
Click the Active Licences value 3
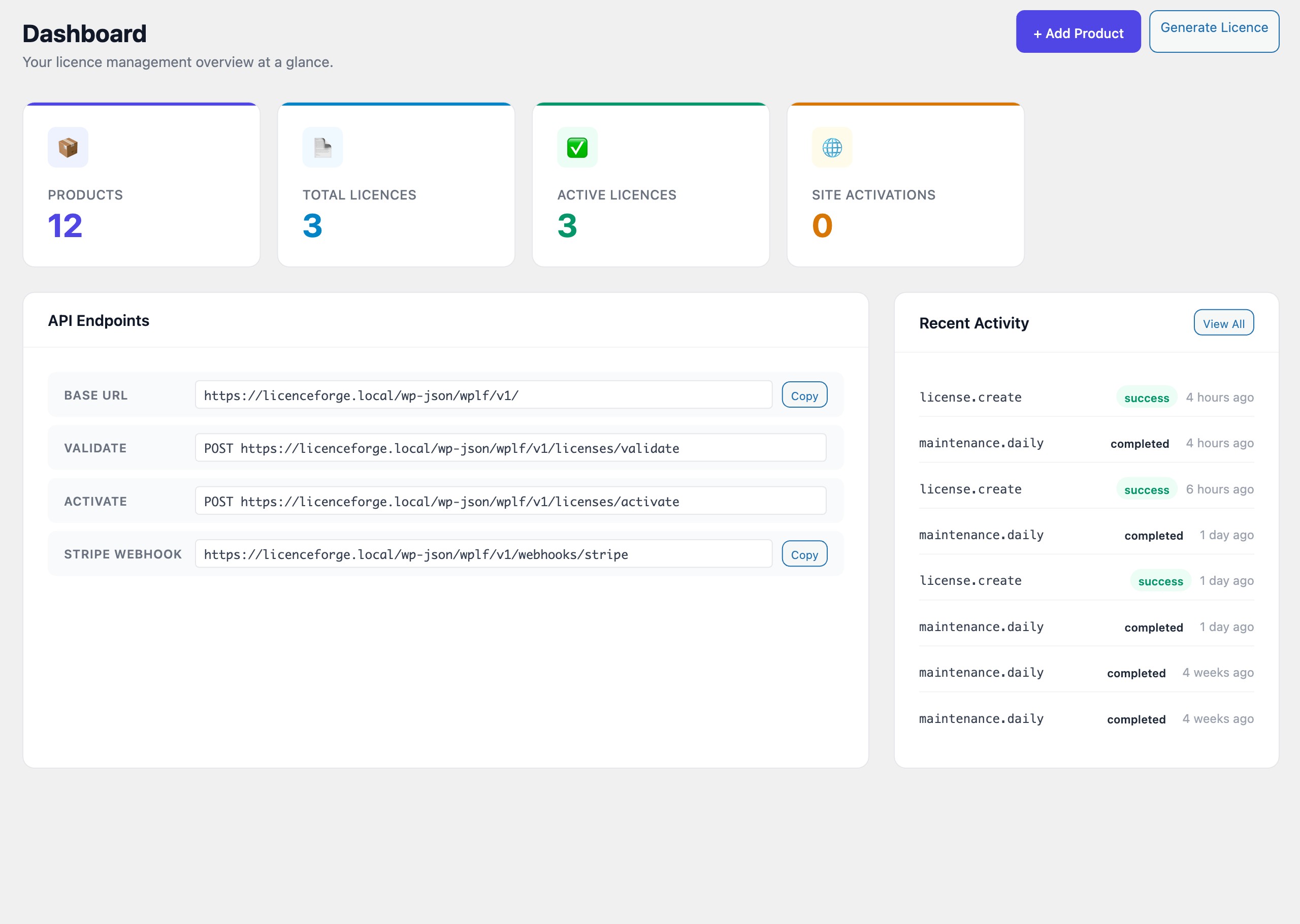point(567,226)
